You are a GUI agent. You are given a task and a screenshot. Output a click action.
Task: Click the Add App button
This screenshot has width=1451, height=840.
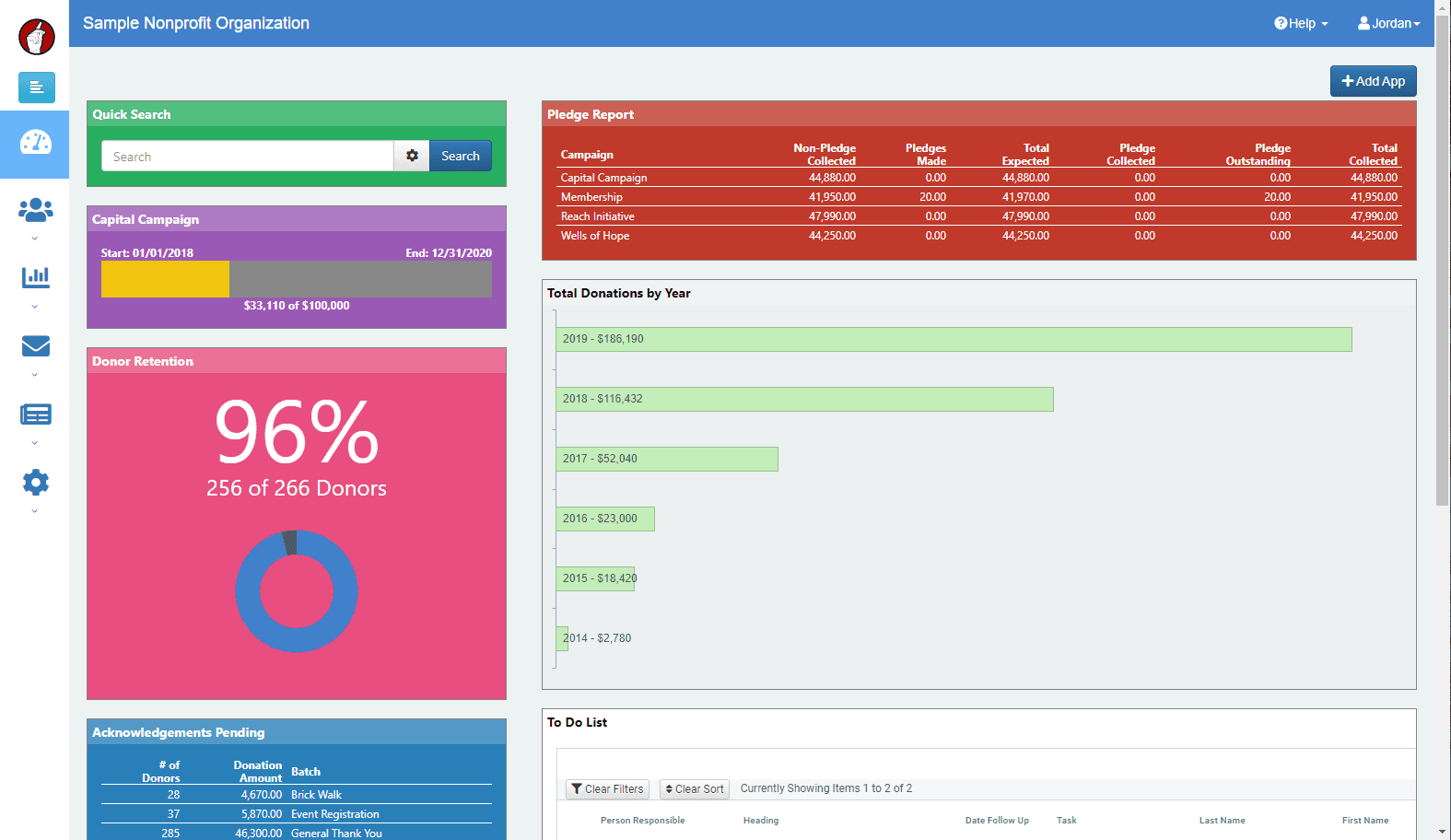pyautogui.click(x=1373, y=81)
